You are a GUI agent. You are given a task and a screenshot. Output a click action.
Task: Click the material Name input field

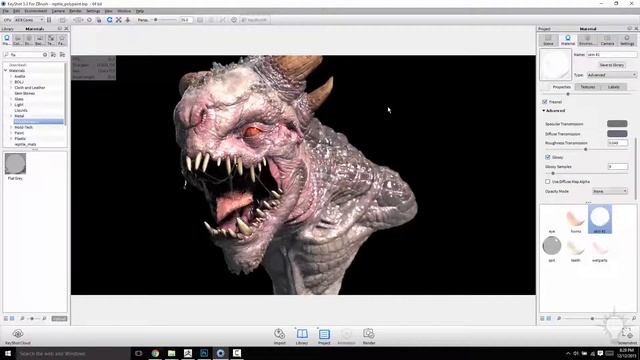click(611, 54)
